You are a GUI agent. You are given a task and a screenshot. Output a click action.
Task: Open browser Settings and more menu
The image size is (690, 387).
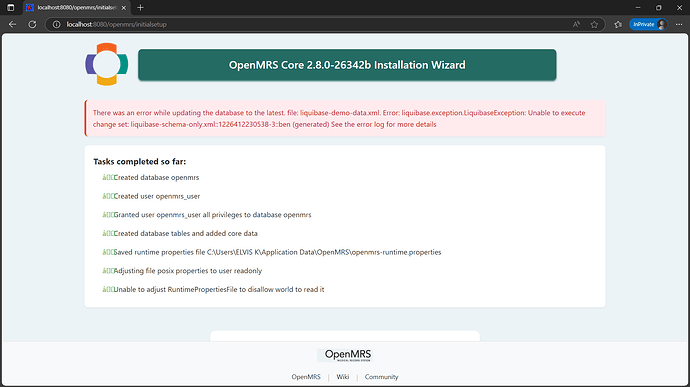(679, 24)
